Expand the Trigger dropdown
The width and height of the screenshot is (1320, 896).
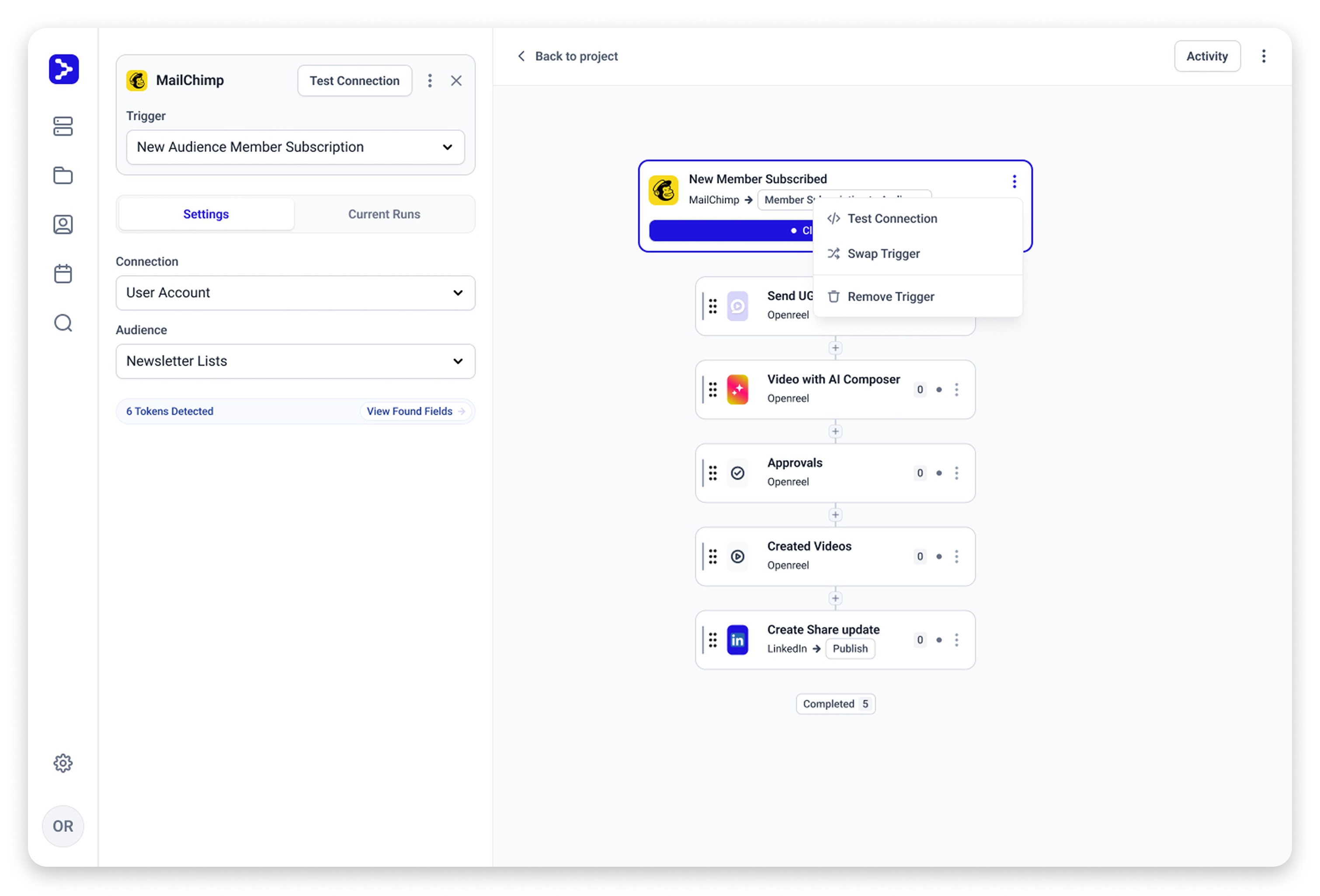295,147
